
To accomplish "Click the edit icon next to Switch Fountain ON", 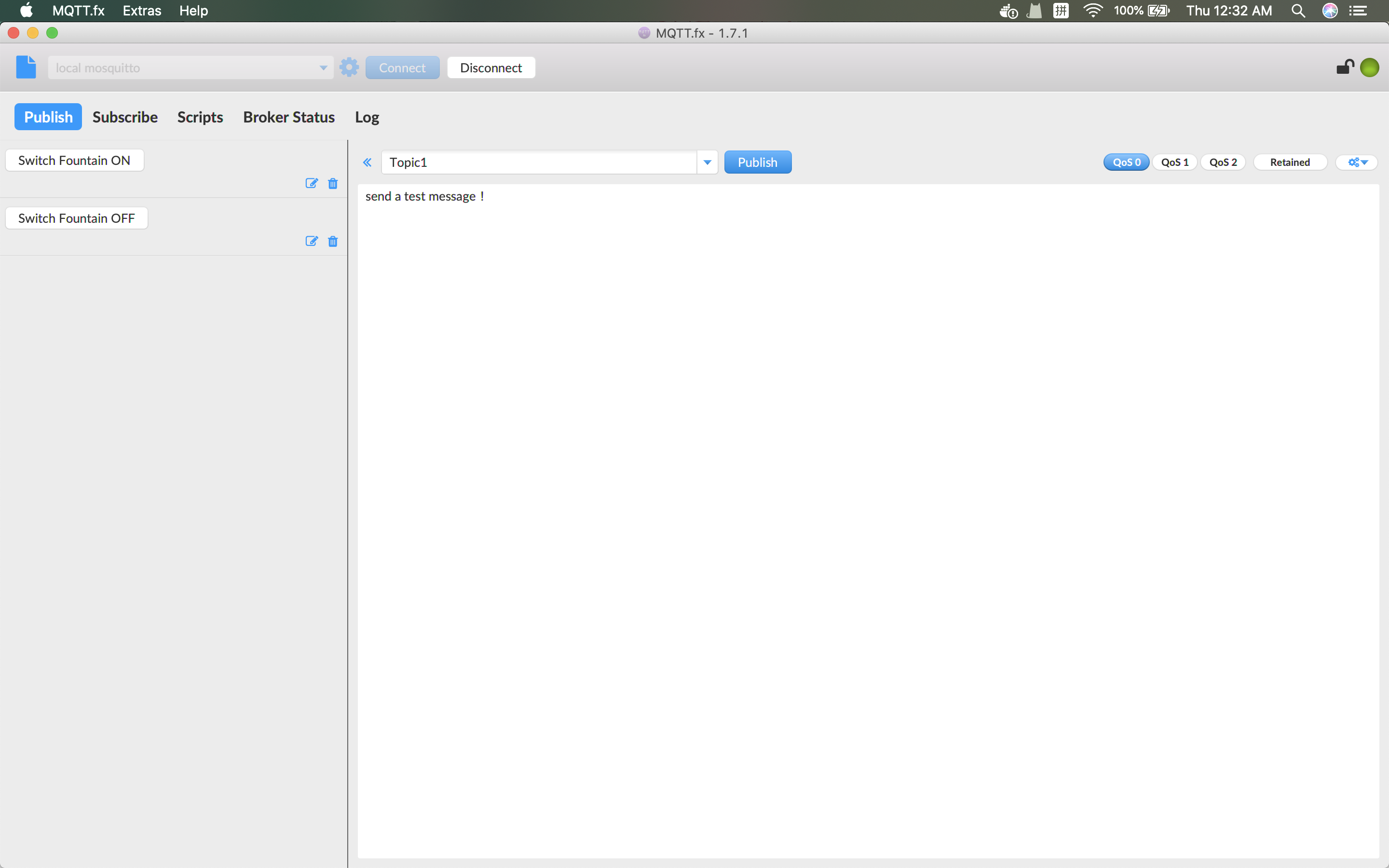I will (310, 183).
